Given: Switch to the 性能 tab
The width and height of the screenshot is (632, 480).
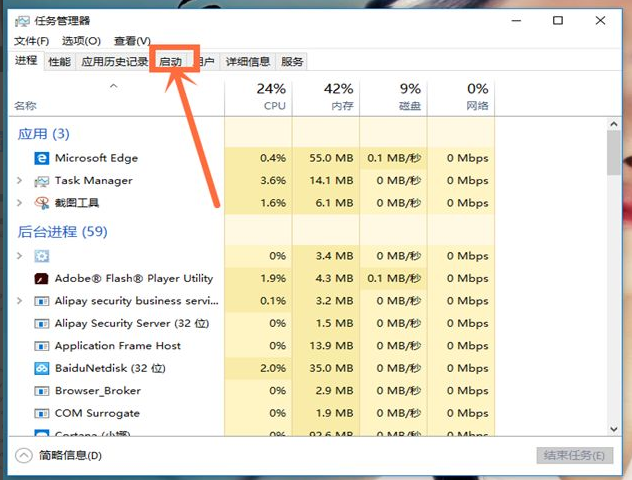Looking at the screenshot, I should tap(59, 62).
